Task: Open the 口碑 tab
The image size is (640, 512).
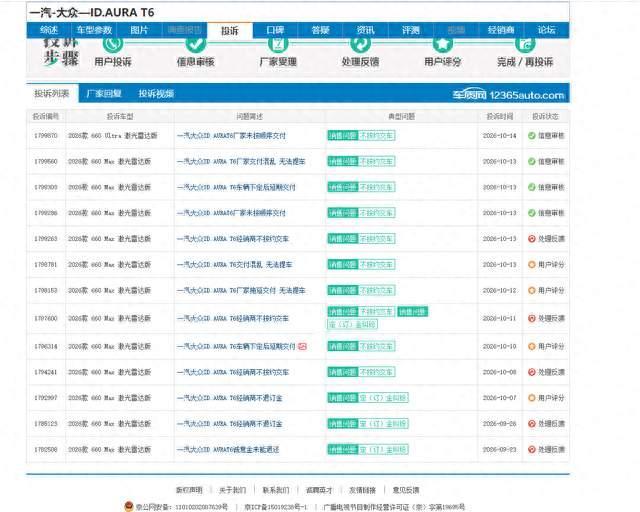Action: point(275,30)
